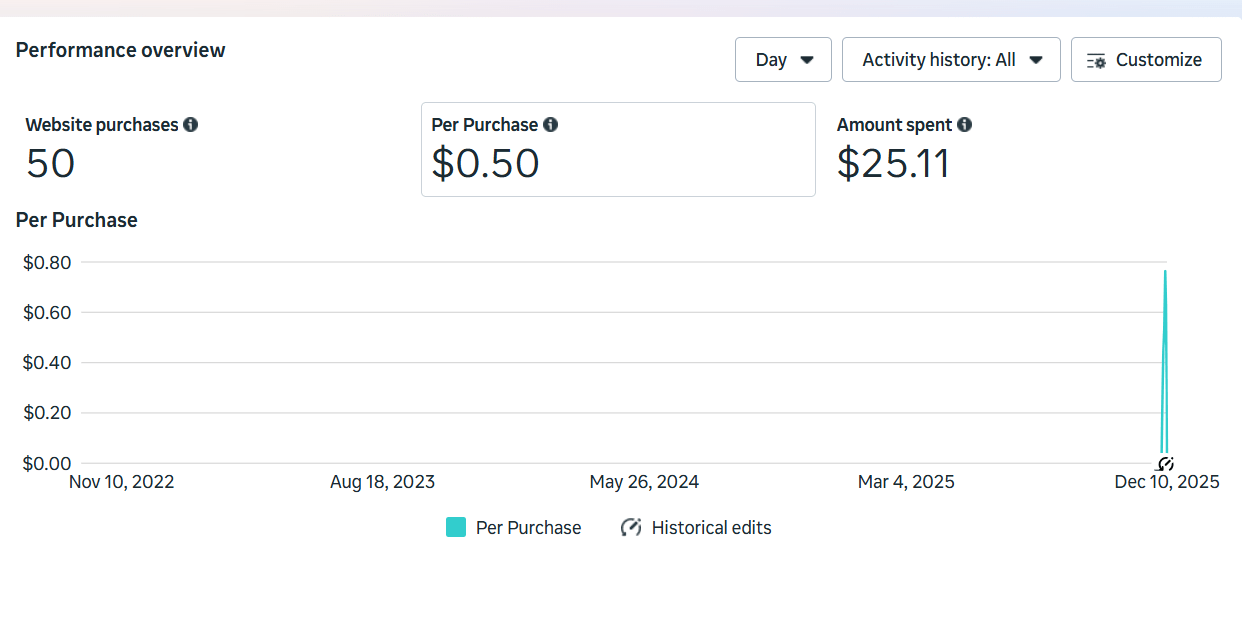Click the Historical edits gauge icon in legend
This screenshot has width=1242, height=618.
(x=631, y=527)
